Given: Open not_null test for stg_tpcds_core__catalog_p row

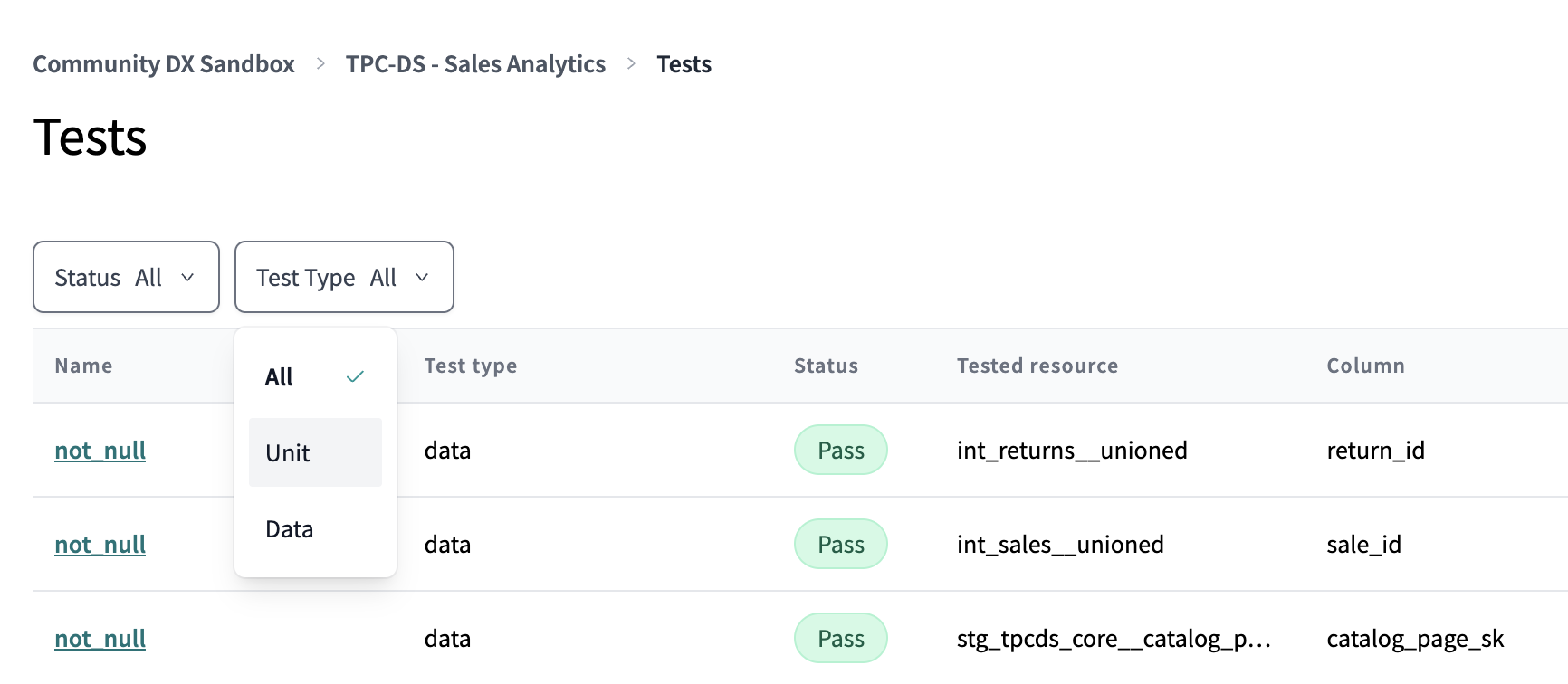Looking at the screenshot, I should coord(100,639).
